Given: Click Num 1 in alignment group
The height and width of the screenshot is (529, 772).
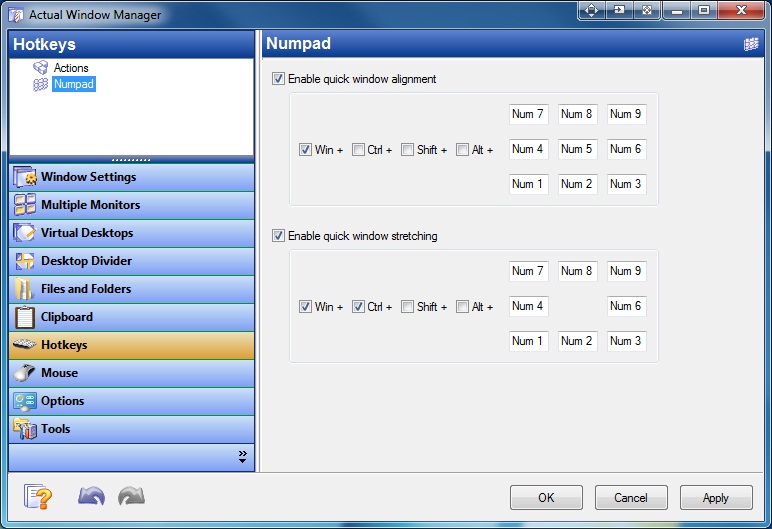Looking at the screenshot, I should click(528, 184).
